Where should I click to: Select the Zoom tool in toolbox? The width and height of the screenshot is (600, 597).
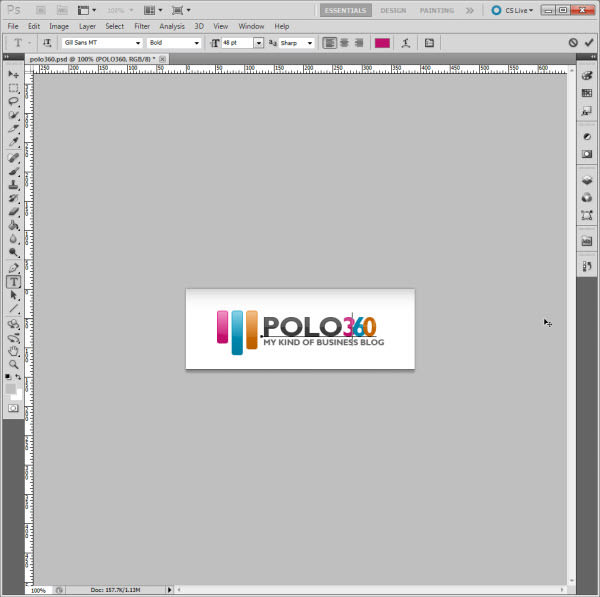(x=13, y=364)
